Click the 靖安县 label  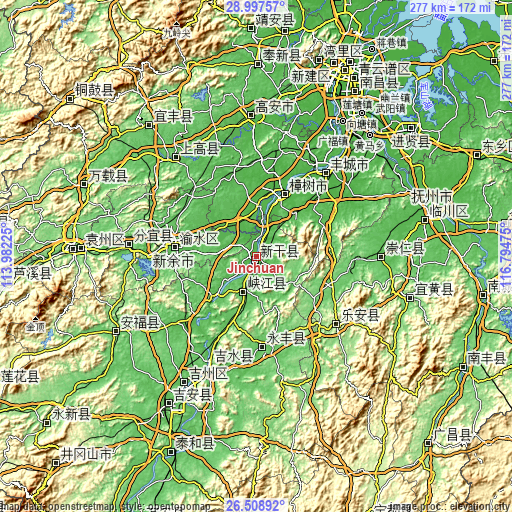coord(275,20)
